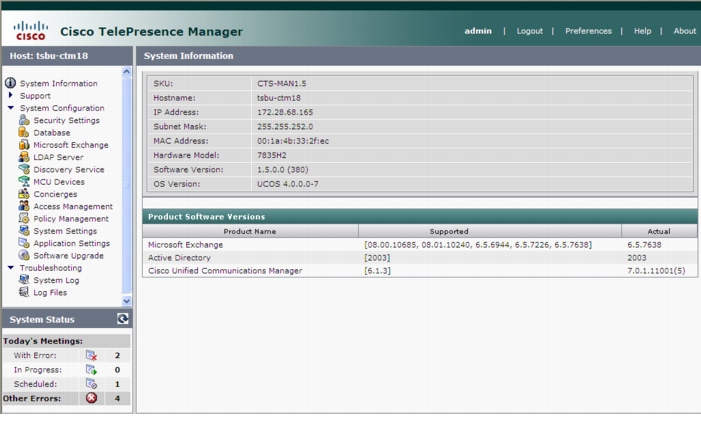
Task: Open Preferences in top navigation
Action: (588, 31)
